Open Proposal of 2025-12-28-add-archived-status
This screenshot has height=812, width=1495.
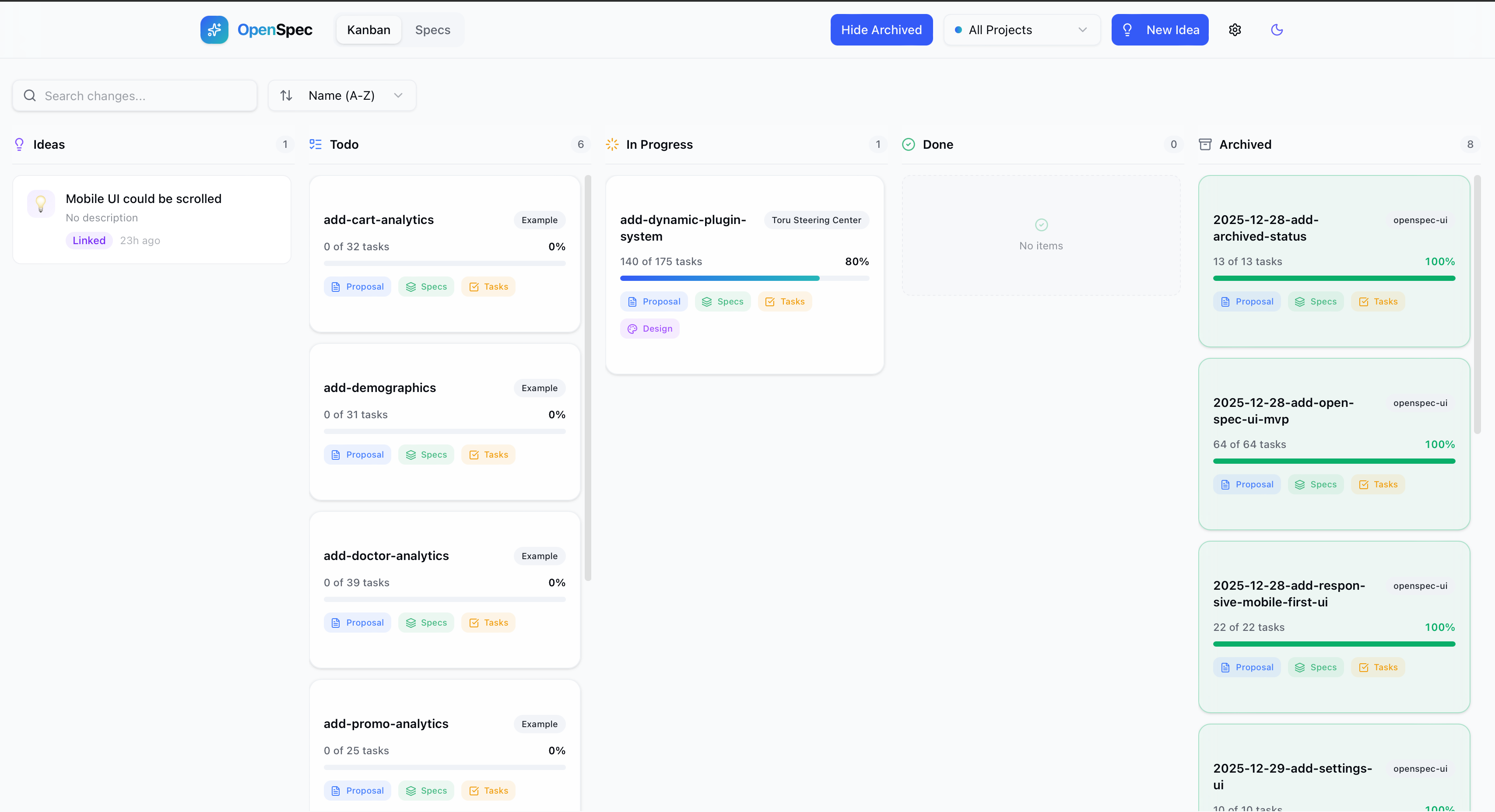tap(1246, 301)
